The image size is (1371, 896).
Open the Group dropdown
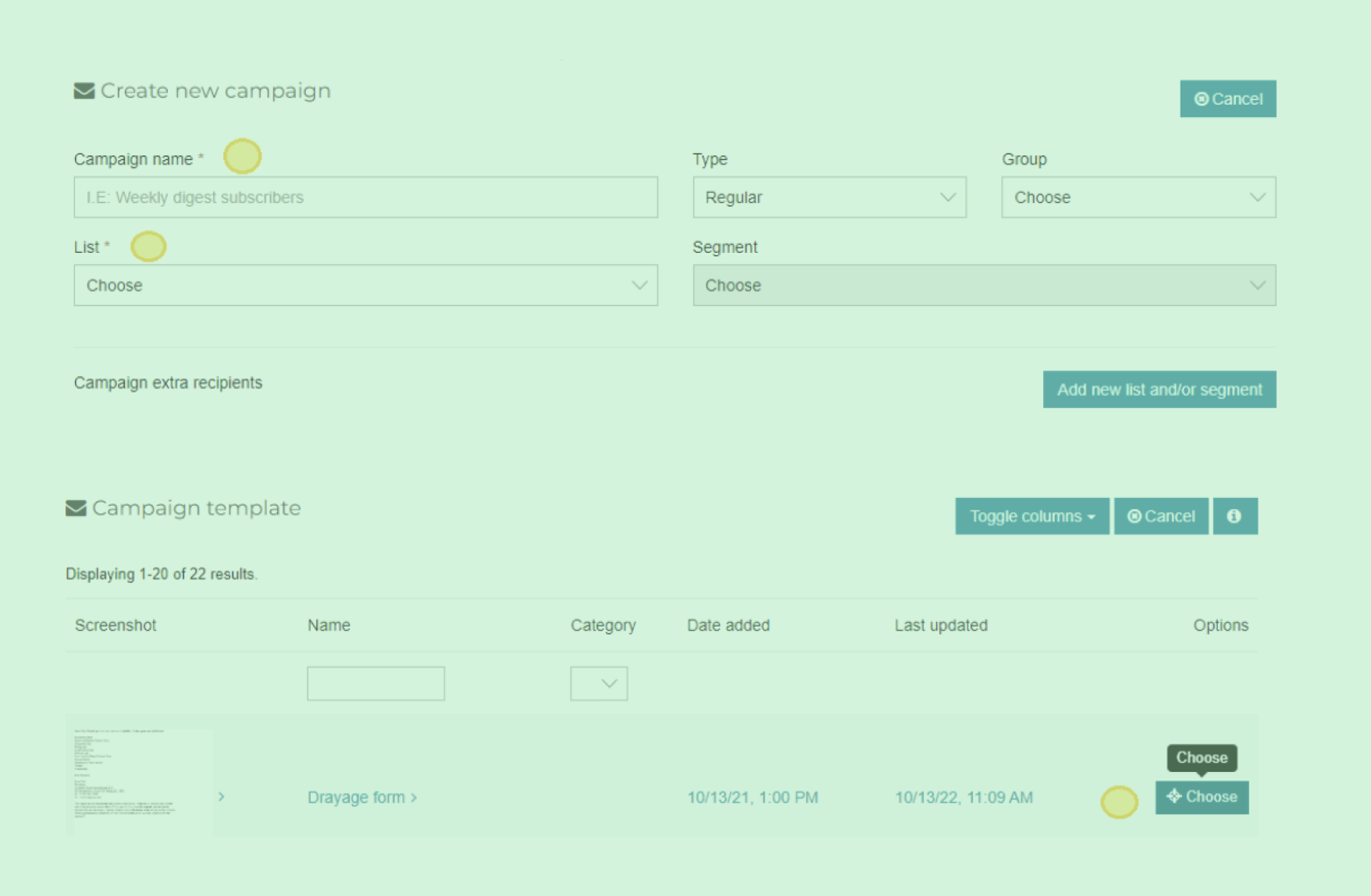(1138, 197)
